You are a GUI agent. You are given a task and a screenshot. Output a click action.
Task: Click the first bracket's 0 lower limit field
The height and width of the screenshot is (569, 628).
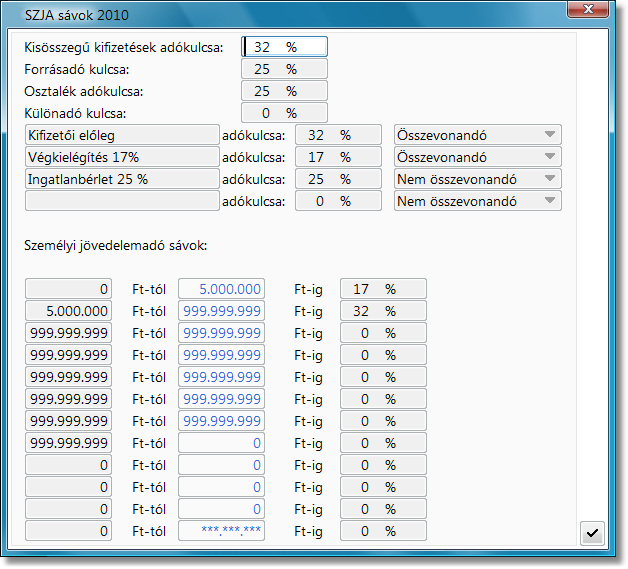coord(68,289)
